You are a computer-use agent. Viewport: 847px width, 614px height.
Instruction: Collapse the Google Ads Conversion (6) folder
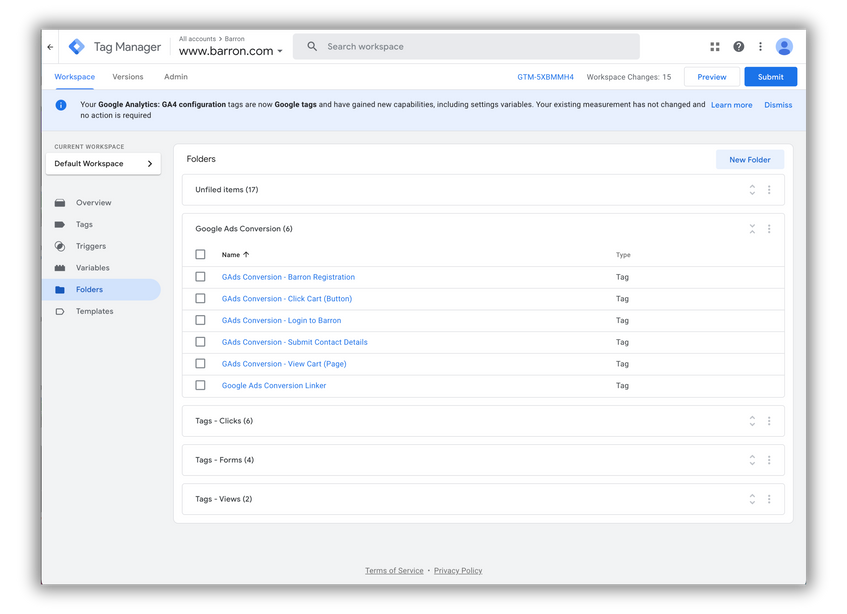(x=752, y=229)
